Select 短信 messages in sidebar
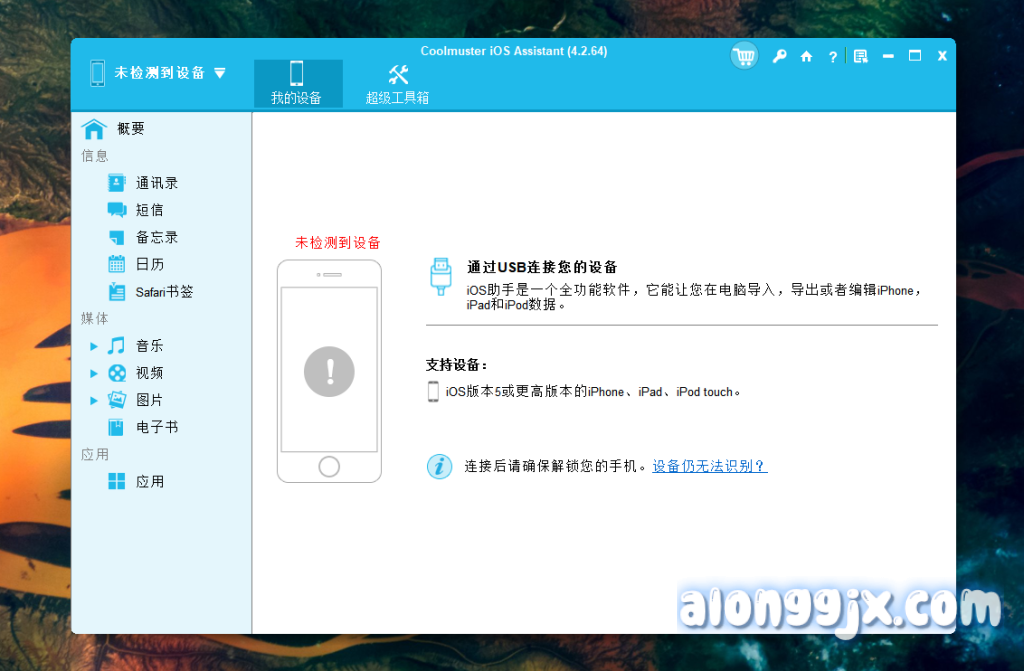 coord(149,210)
